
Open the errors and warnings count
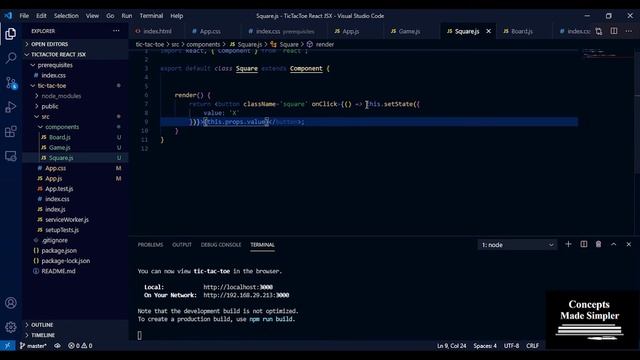point(80,346)
